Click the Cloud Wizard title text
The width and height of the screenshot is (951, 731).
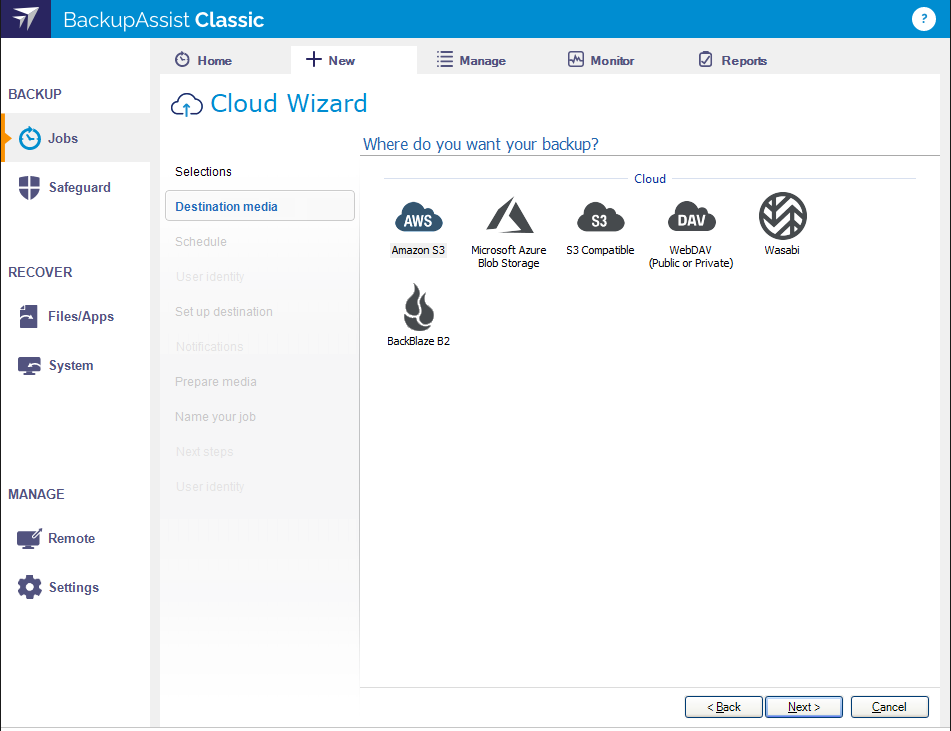click(289, 104)
